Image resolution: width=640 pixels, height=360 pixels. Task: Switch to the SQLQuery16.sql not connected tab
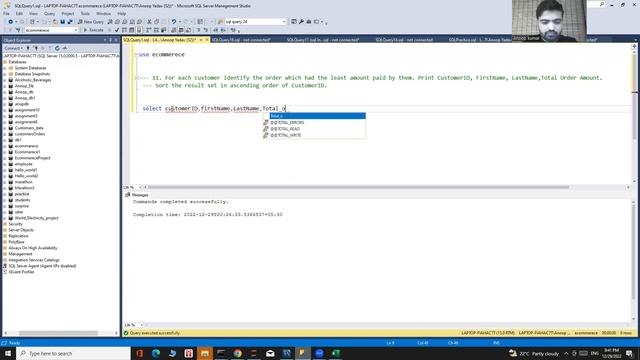tap(241, 40)
